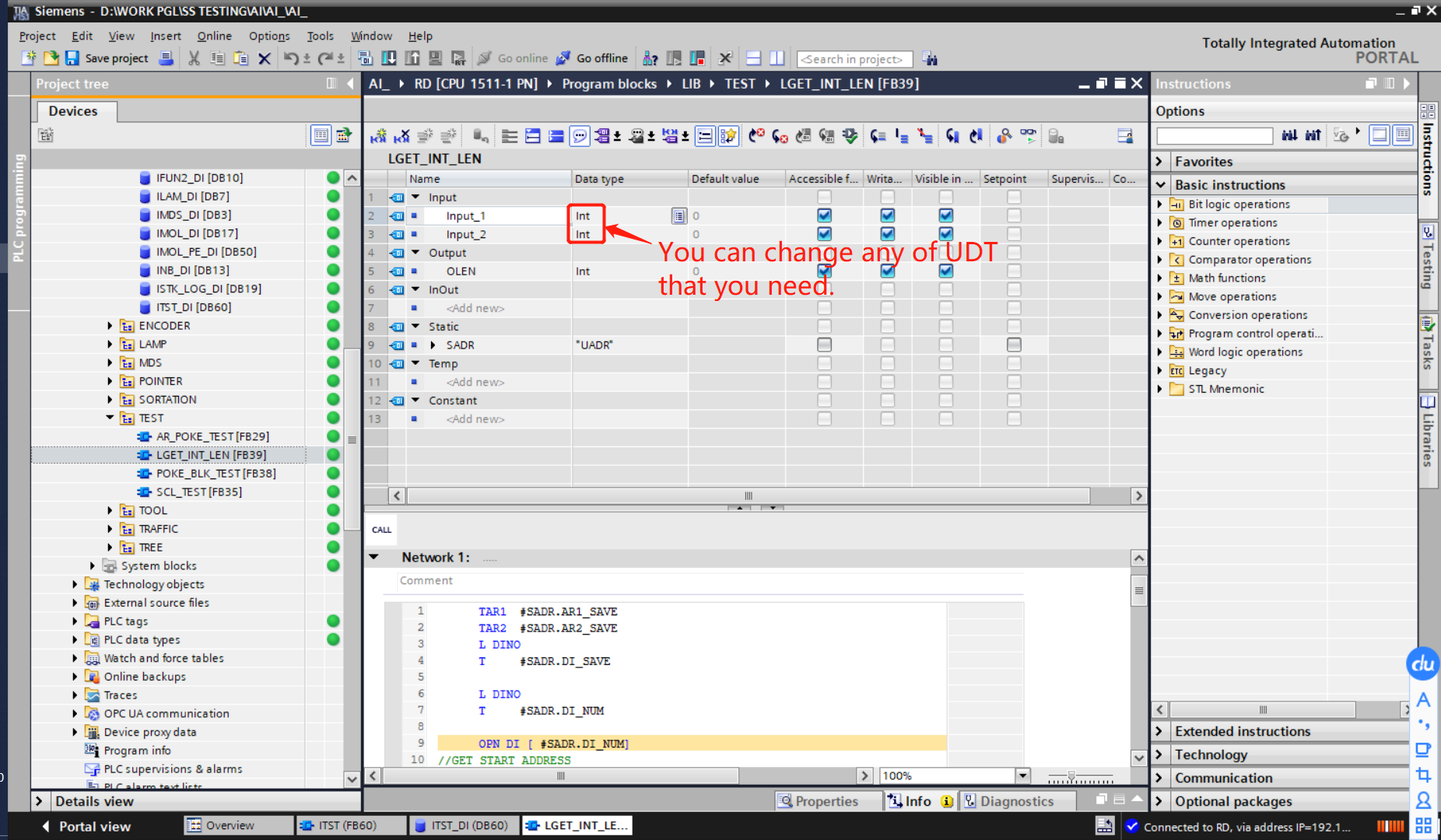Uncheck Writable checkbox for Input_1
The width and height of the screenshot is (1441, 840).
coord(887,215)
